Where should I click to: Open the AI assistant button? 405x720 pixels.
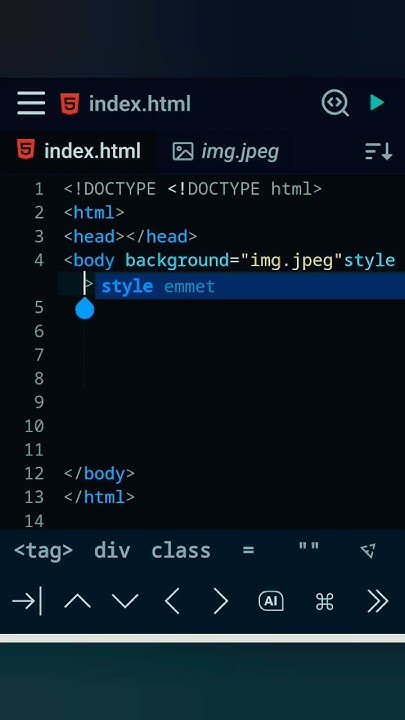click(271, 601)
